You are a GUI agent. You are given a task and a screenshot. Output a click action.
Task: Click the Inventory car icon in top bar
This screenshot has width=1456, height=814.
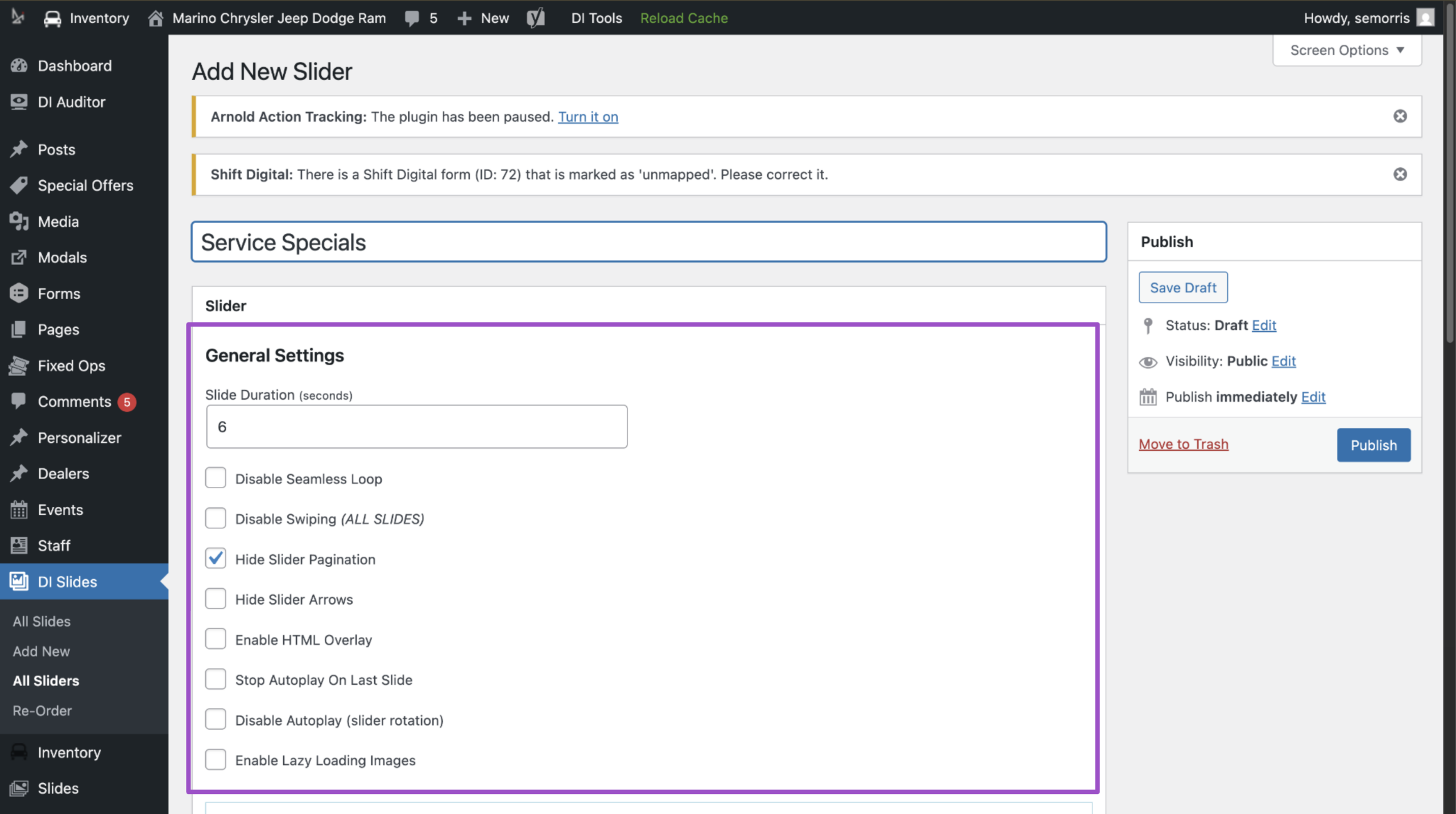[52, 18]
